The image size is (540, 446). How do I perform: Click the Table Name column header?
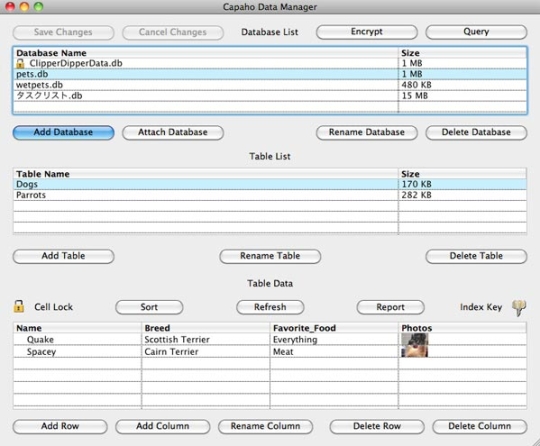pyautogui.click(x=206, y=174)
